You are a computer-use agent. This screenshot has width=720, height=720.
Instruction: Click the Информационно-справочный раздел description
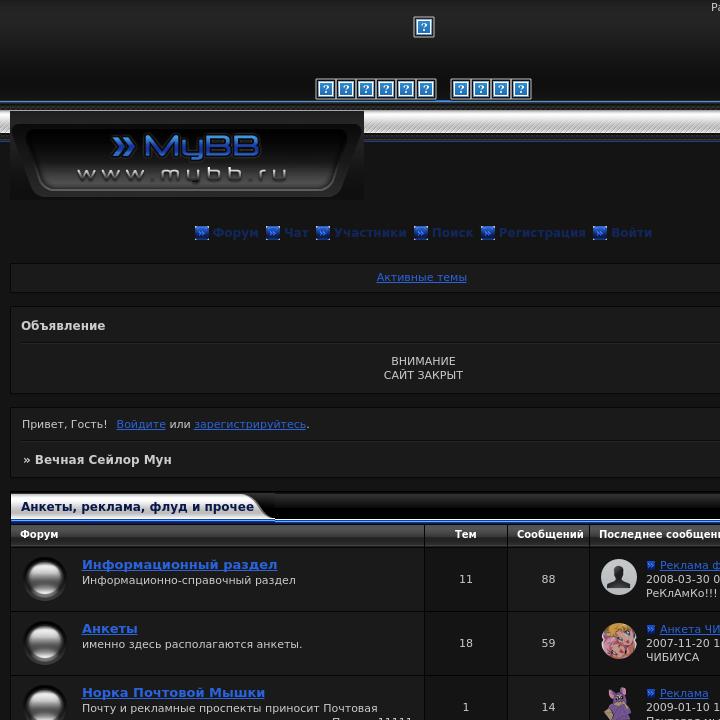[189, 580]
